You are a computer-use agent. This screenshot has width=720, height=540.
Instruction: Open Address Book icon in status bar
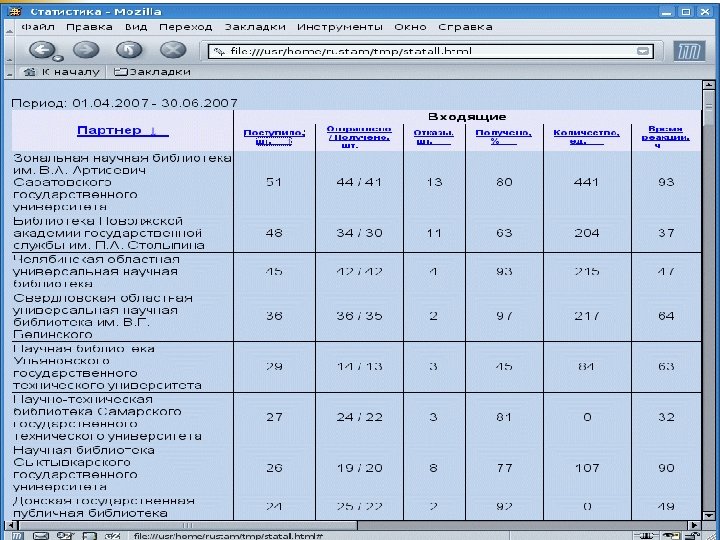(x=89, y=535)
